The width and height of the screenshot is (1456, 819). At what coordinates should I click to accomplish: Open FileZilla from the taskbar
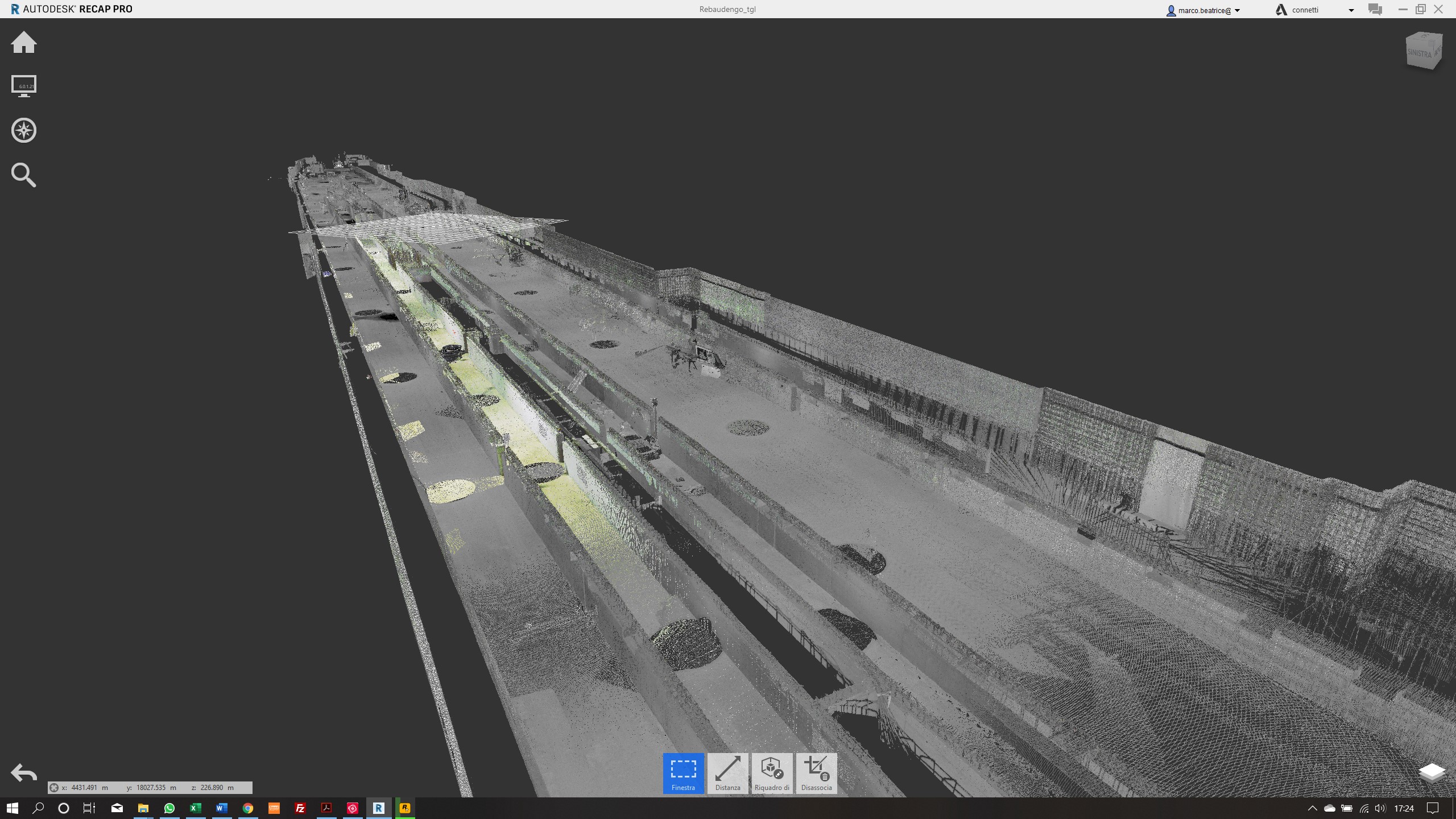(x=300, y=808)
